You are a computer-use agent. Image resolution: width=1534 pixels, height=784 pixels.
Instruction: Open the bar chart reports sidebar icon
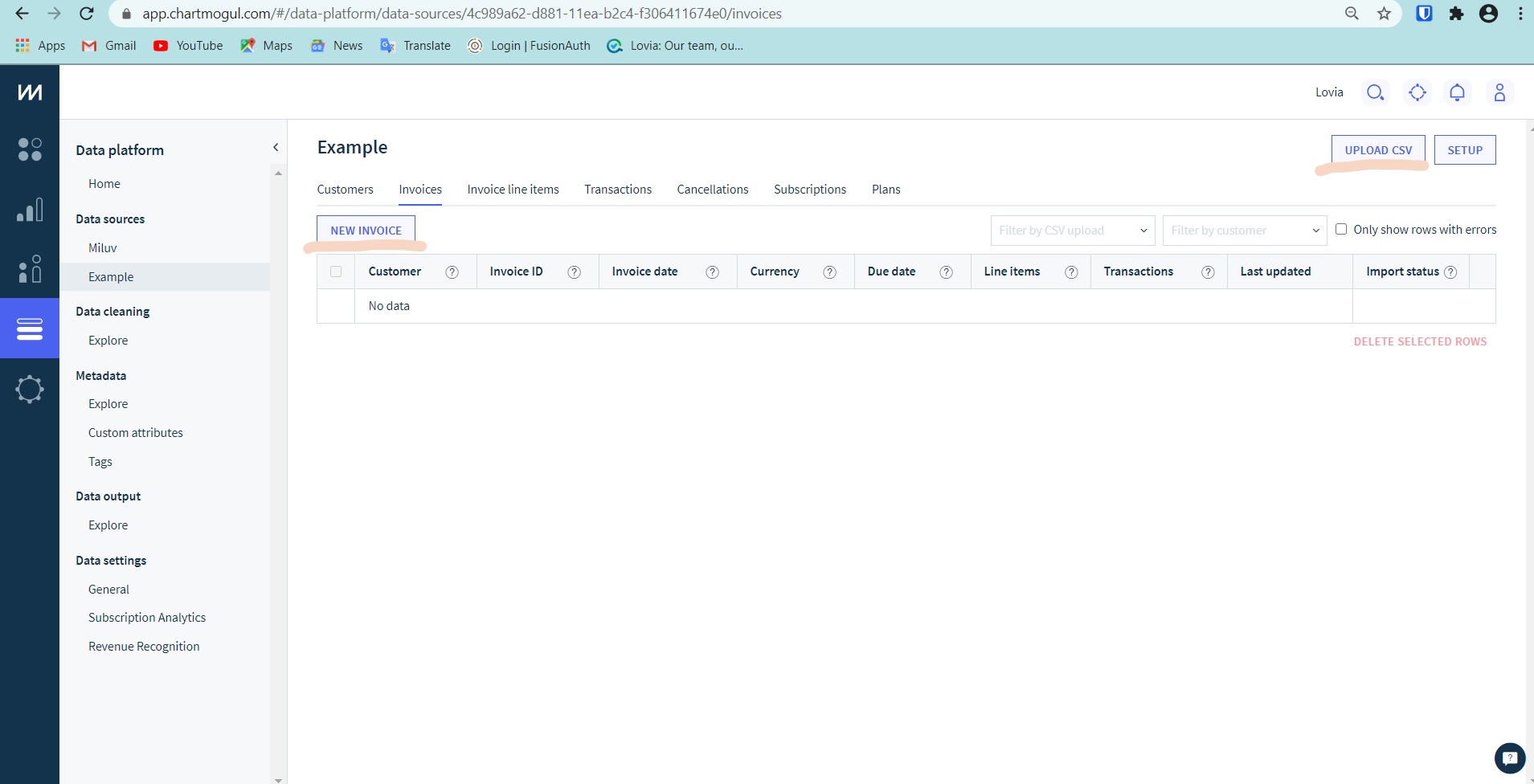(x=30, y=210)
